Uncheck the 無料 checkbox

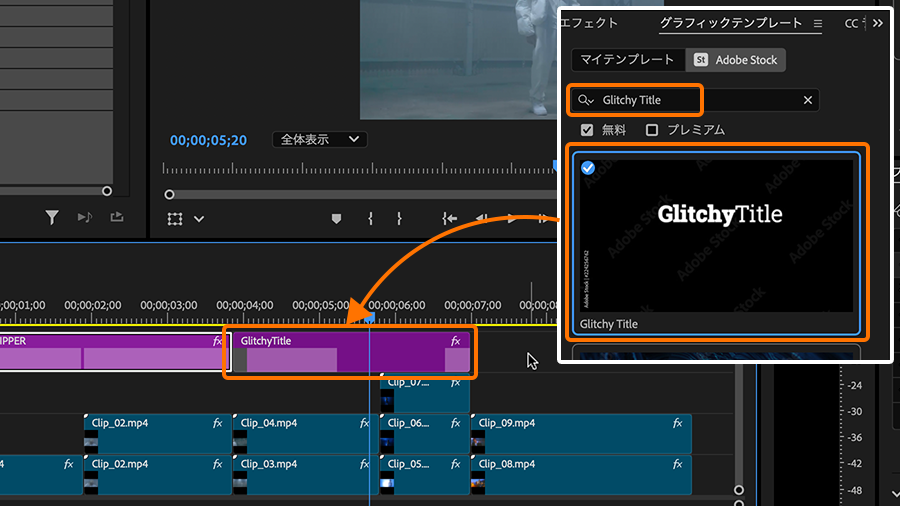click(587, 130)
